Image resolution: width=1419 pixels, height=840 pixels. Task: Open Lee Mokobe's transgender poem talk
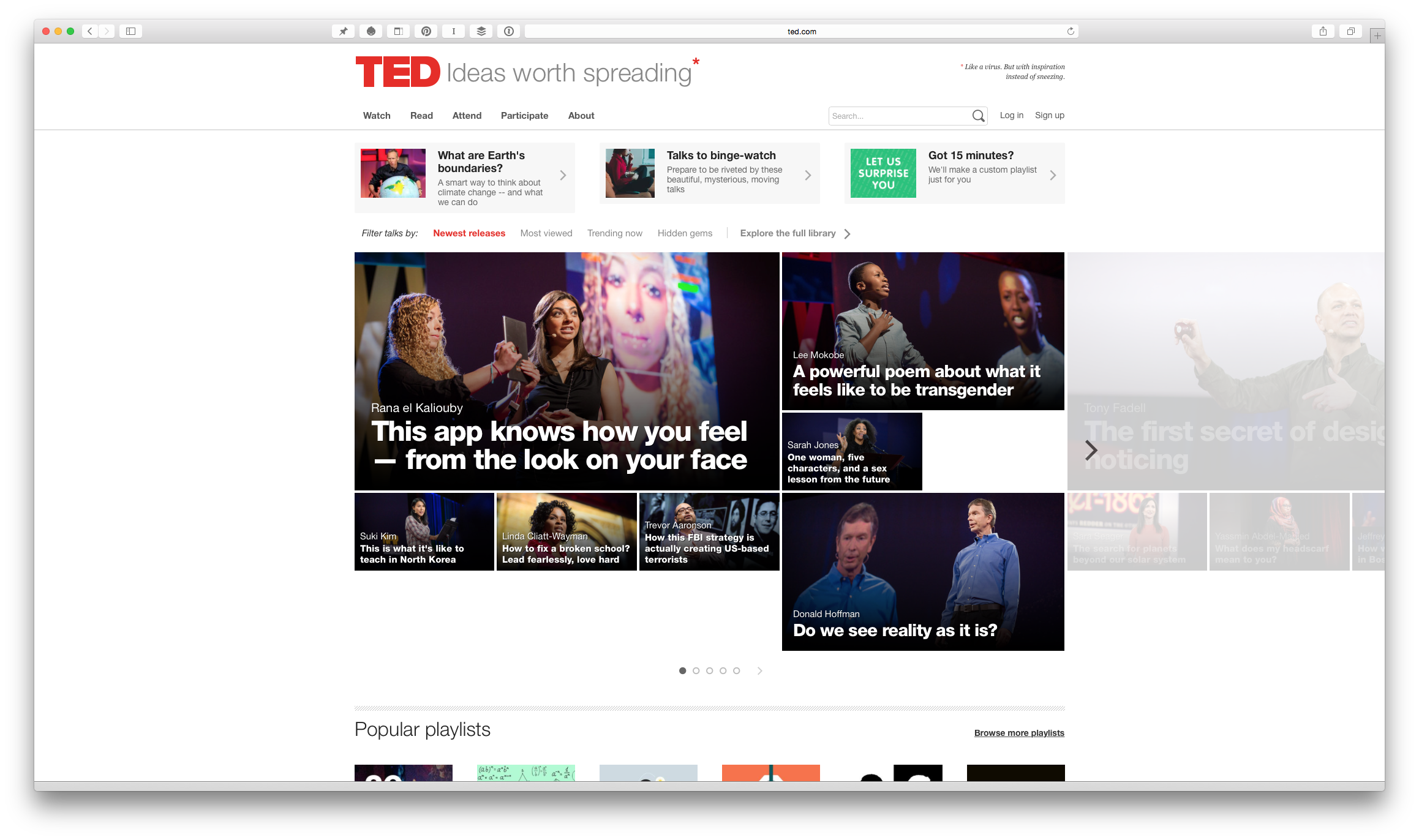[x=923, y=331]
